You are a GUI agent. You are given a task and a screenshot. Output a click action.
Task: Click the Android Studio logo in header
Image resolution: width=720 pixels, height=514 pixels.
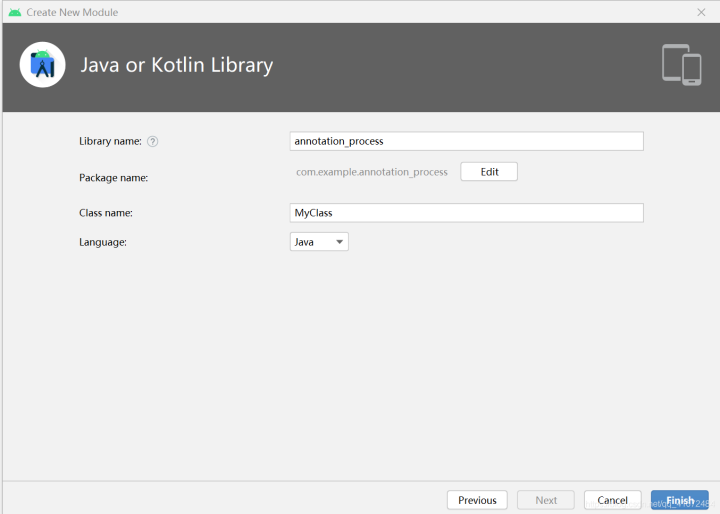[x=42, y=65]
